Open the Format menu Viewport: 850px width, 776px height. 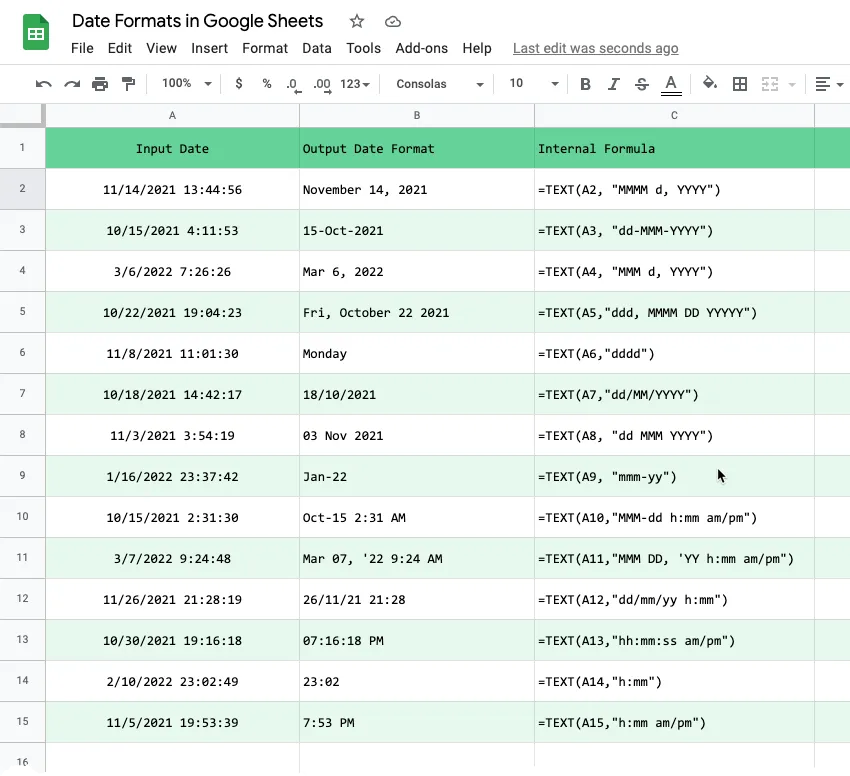pos(264,48)
